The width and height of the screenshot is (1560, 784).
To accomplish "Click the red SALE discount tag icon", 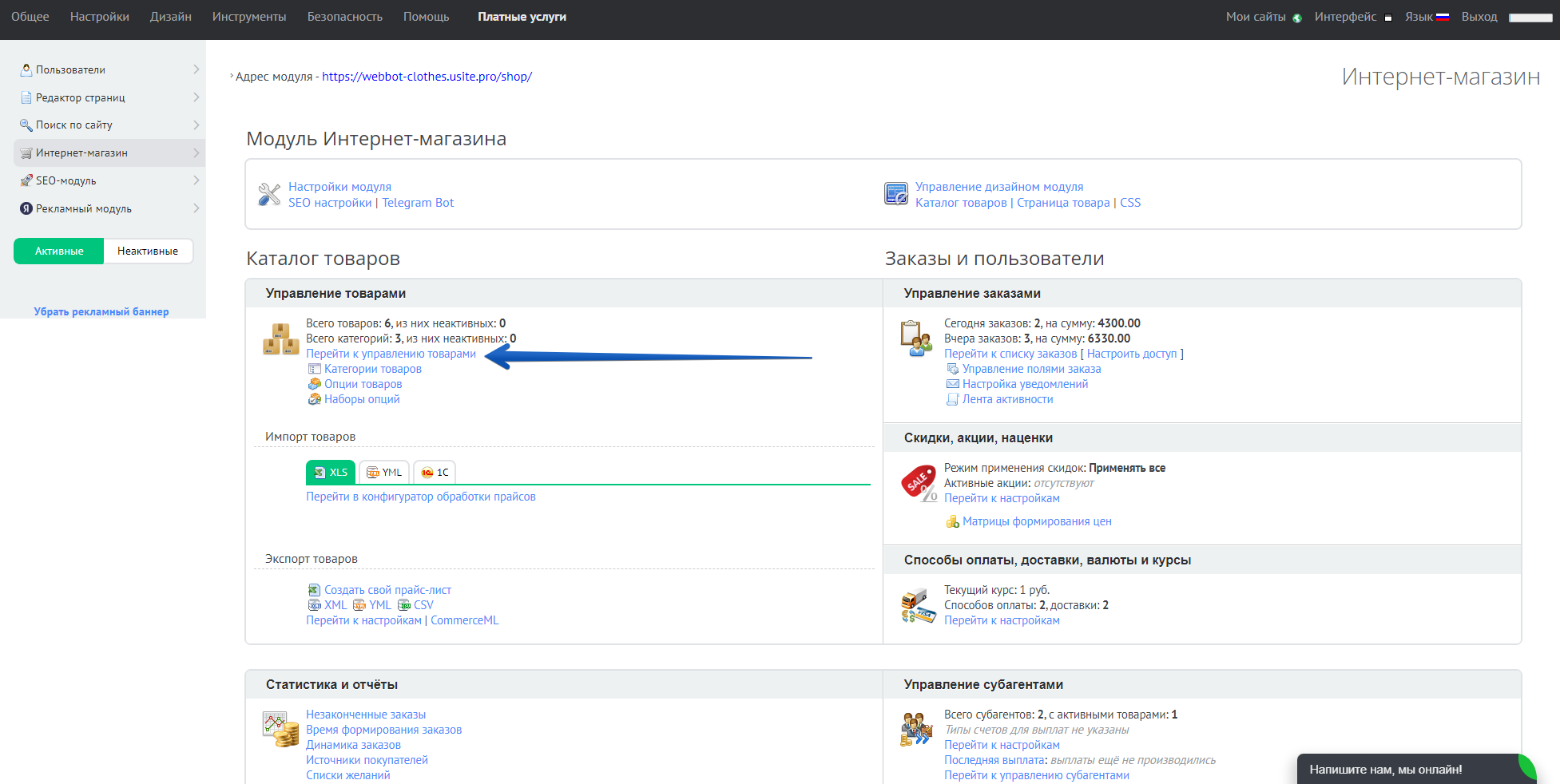I will pyautogui.click(x=919, y=483).
